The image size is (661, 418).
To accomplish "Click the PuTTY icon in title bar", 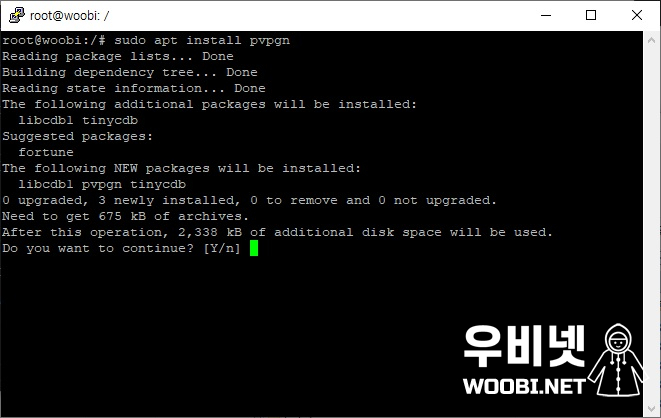I will pyautogui.click(x=17, y=15).
